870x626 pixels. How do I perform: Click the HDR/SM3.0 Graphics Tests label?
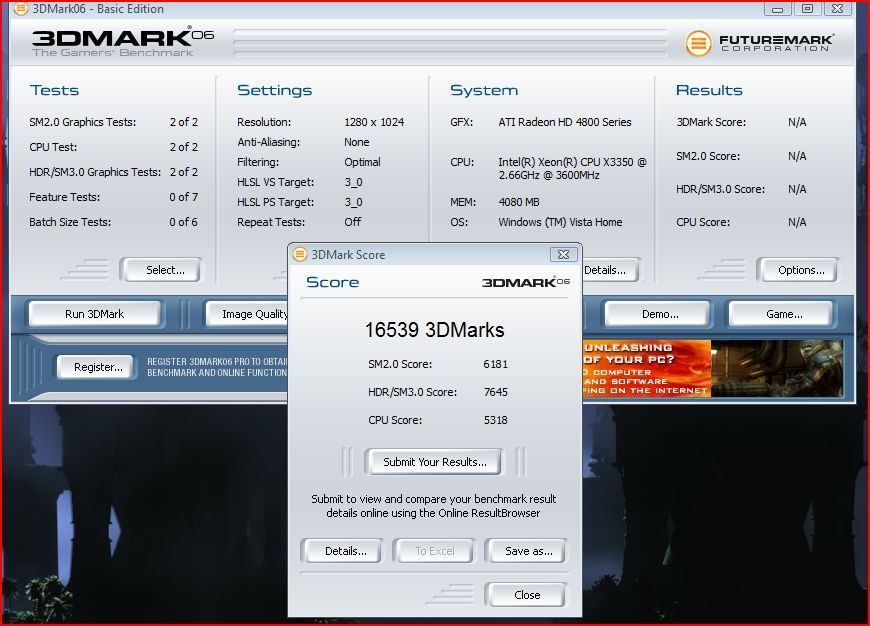[x=95, y=172]
